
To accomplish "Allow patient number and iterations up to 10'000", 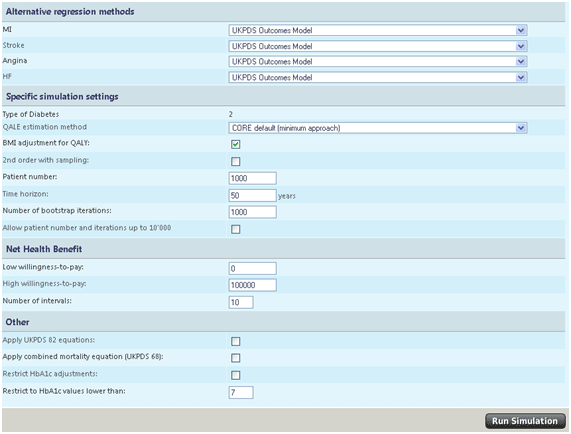I will click(x=236, y=229).
